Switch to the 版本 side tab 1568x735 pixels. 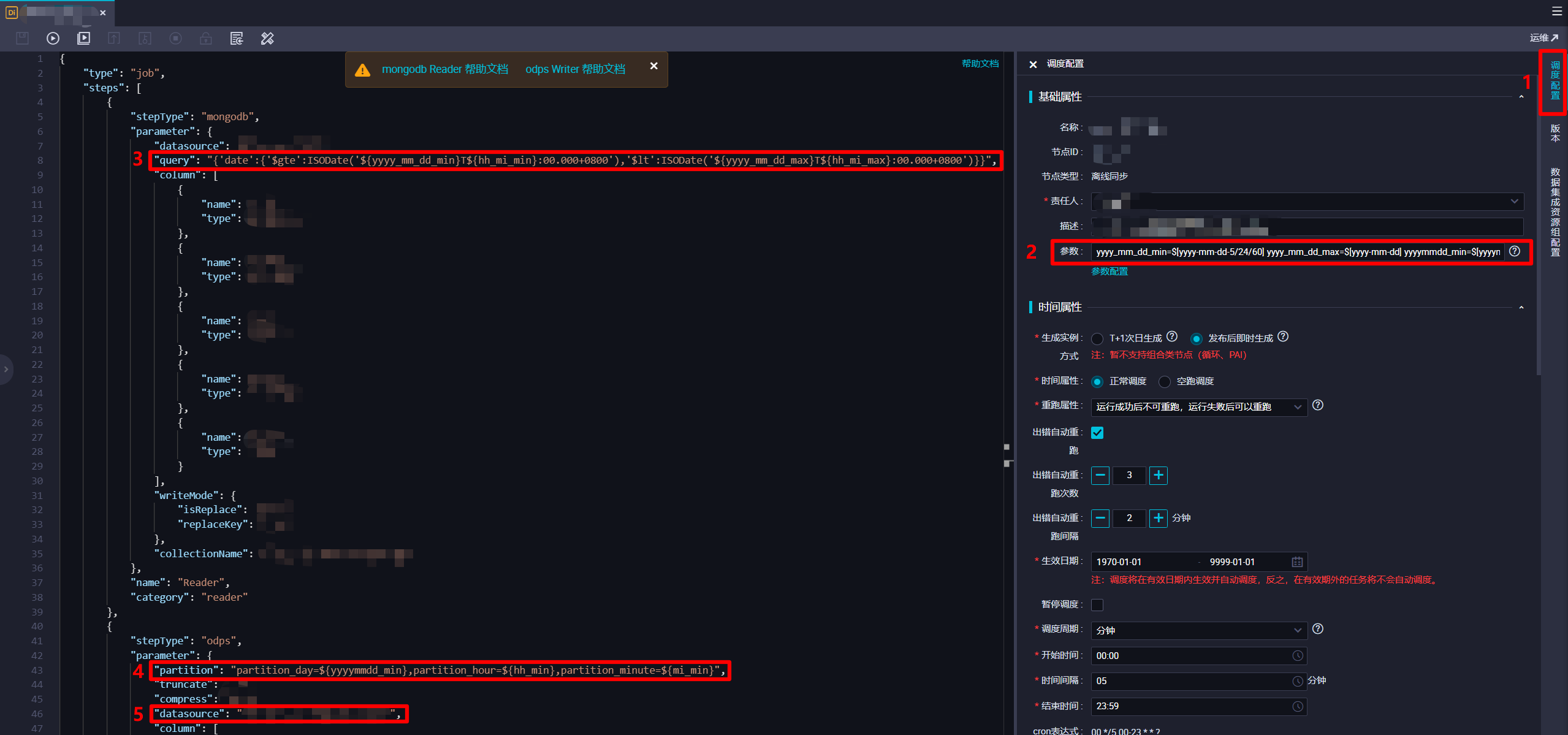point(1555,133)
